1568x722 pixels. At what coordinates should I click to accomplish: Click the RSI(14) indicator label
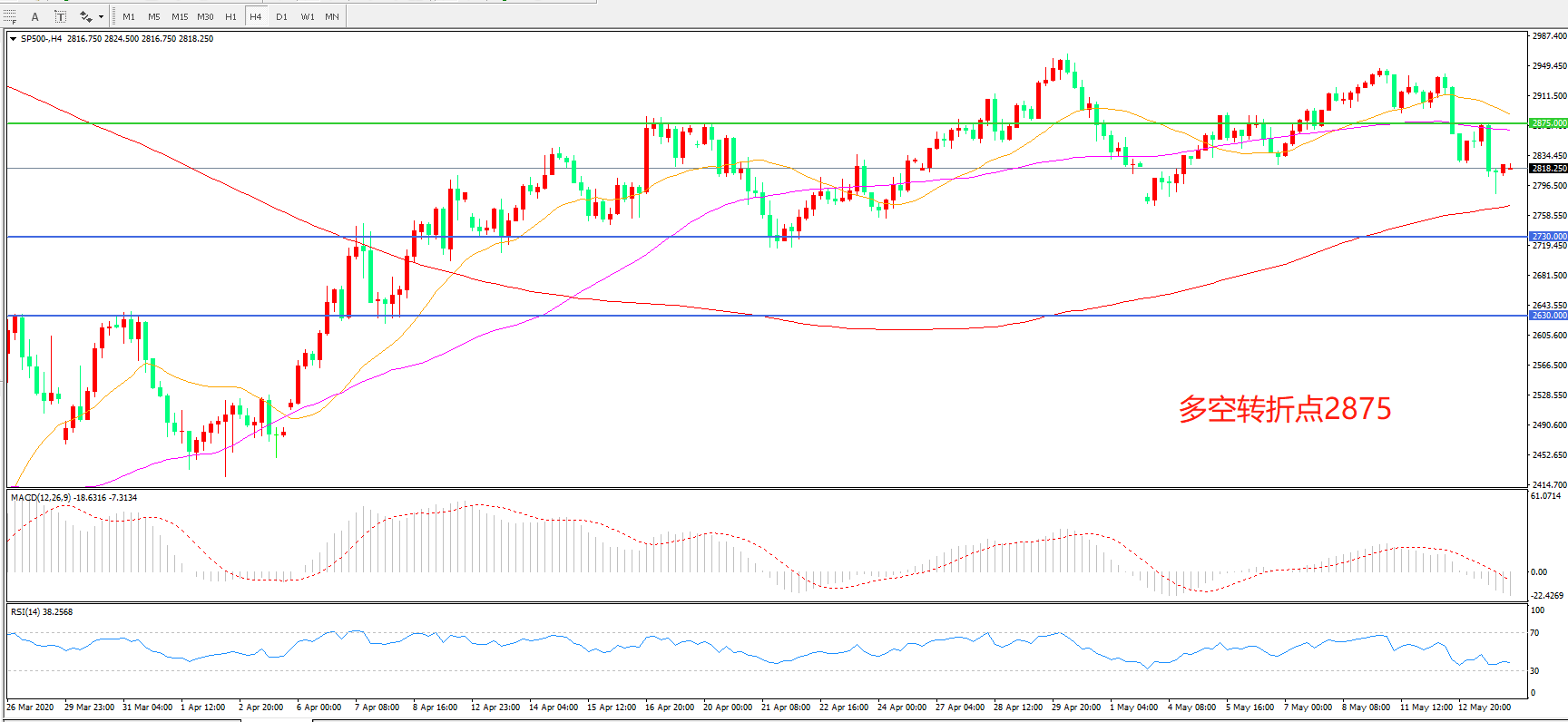42,611
